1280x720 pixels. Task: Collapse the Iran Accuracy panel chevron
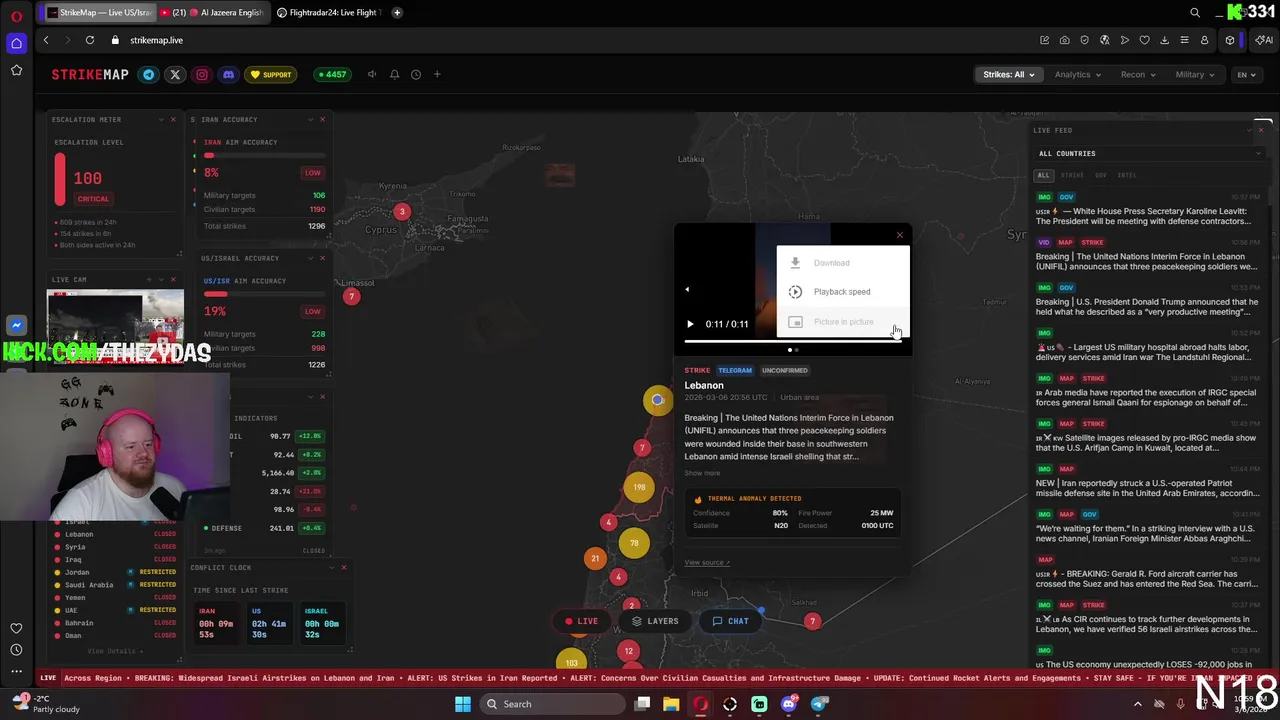(310, 119)
